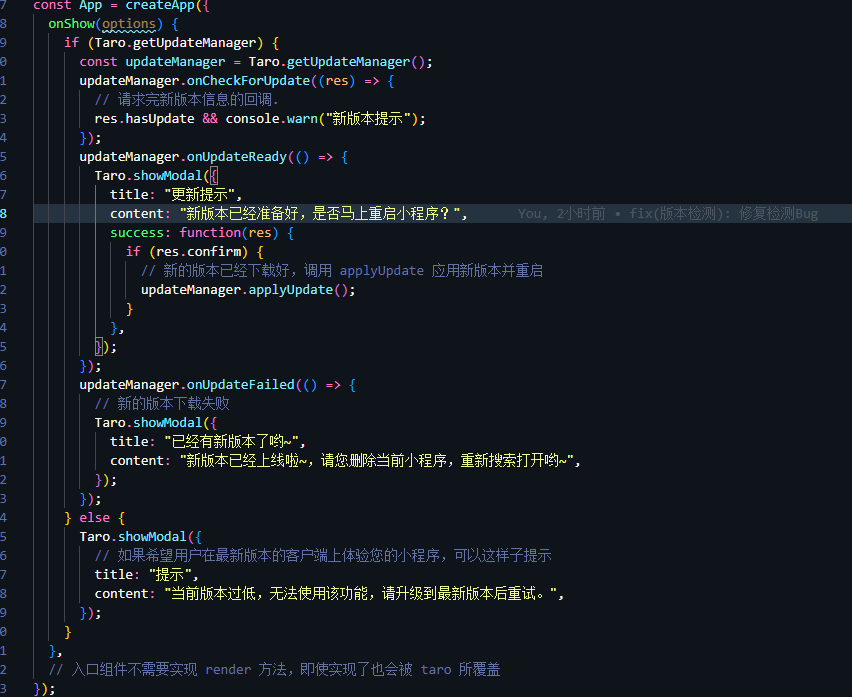The image size is (852, 697).
Task: Click 'onCheckForUpdate' method call
Action: point(248,81)
